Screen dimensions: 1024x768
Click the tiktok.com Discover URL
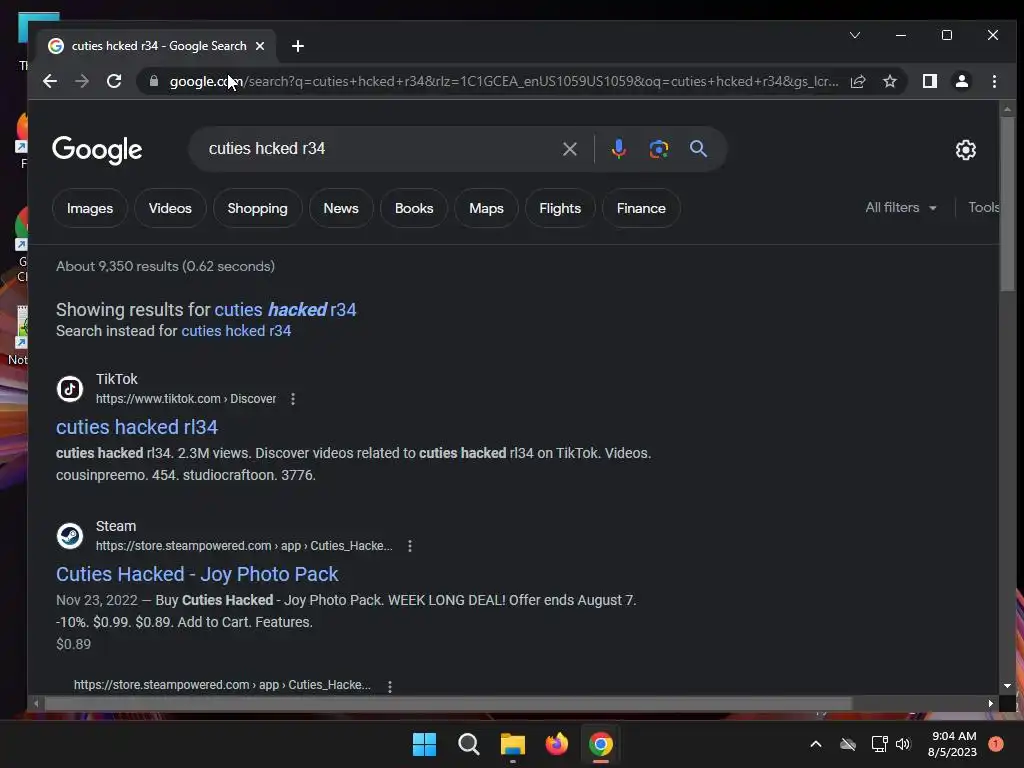point(185,399)
